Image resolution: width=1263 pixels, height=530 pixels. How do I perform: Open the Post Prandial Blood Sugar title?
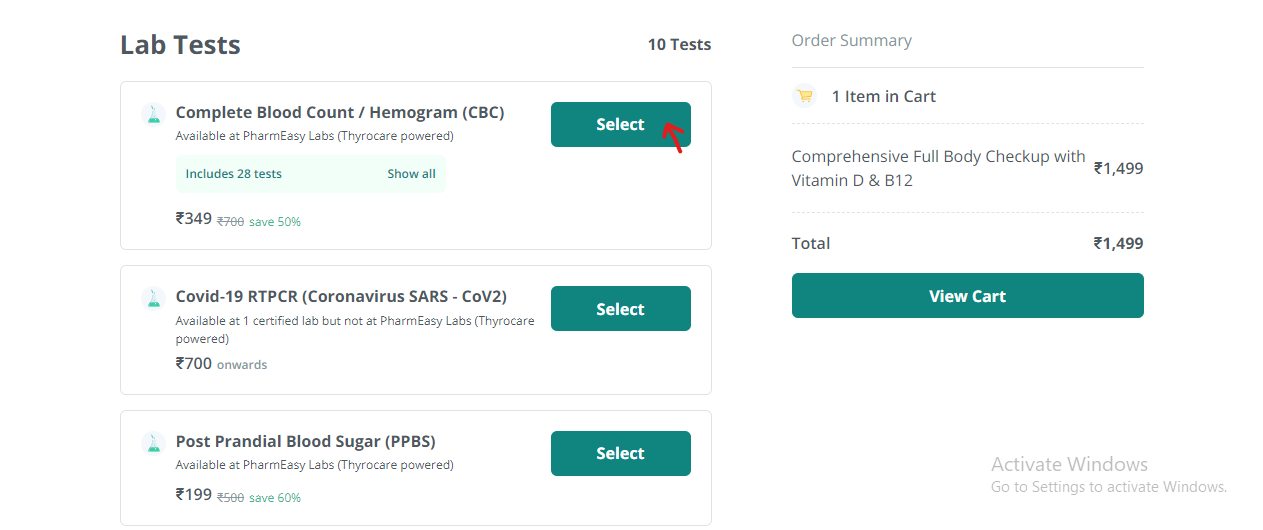pyautogui.click(x=306, y=442)
